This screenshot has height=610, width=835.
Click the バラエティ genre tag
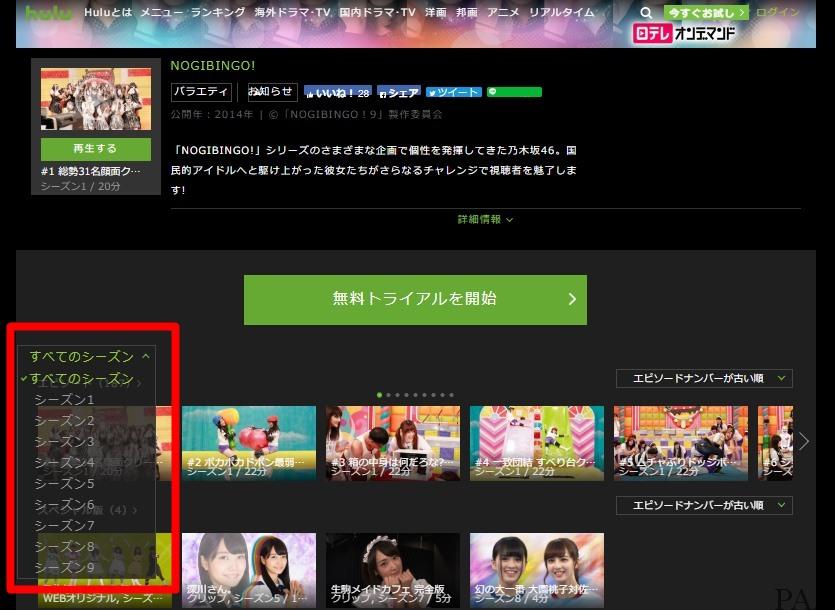[x=201, y=92]
